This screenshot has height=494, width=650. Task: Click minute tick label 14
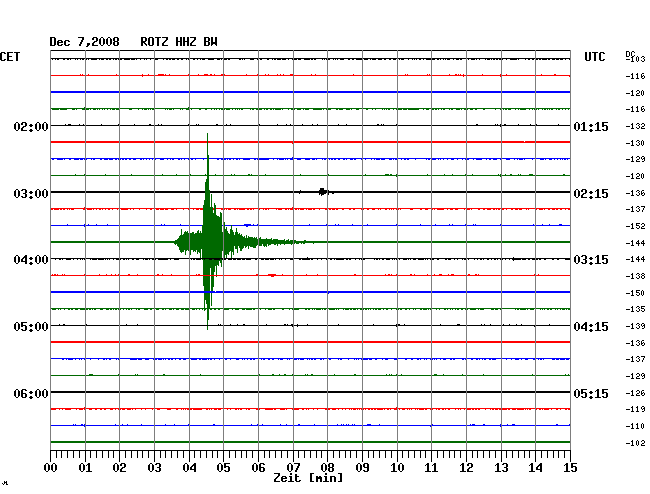535,467
